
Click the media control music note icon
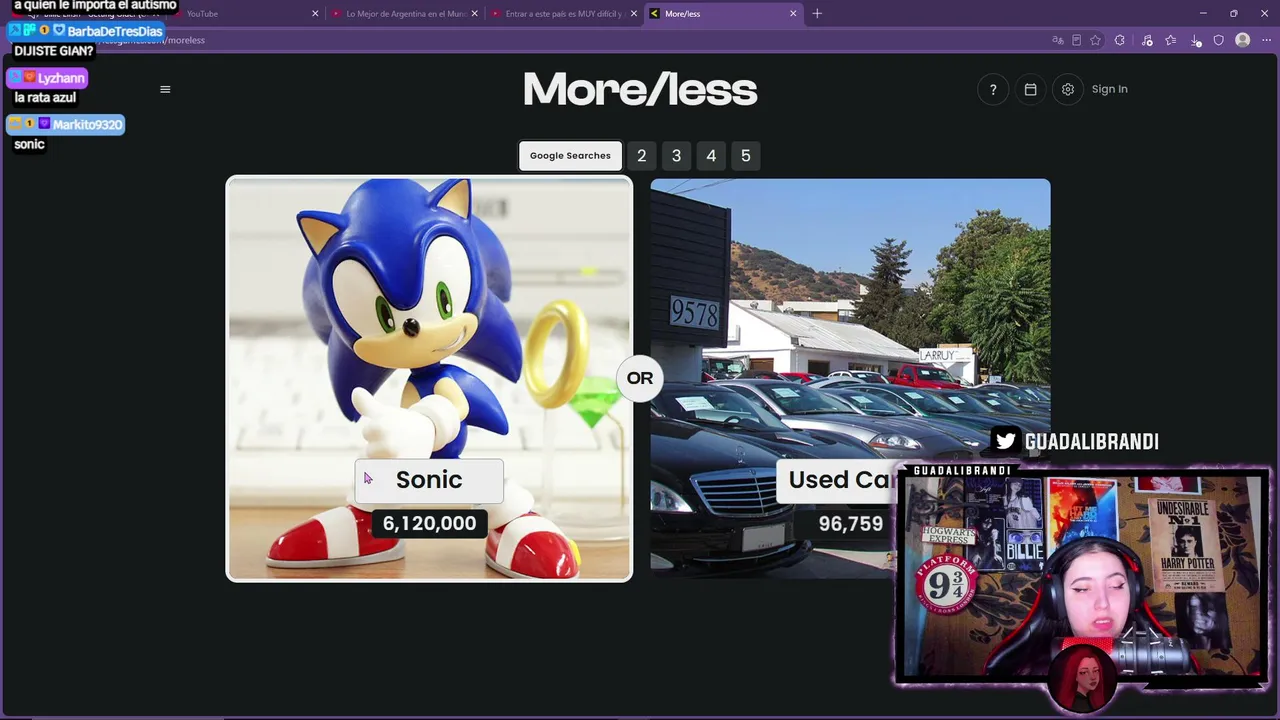pyautogui.click(x=1147, y=40)
